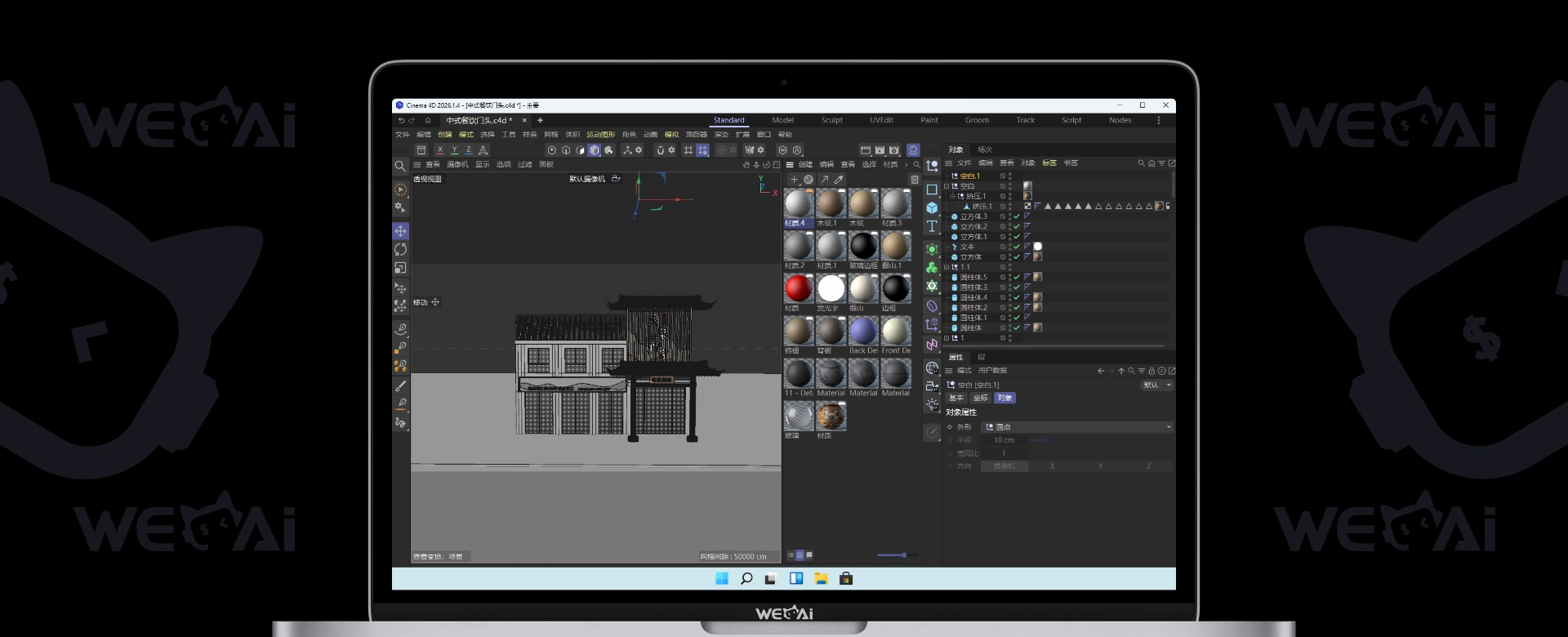Click the material eyedropper icon
This screenshot has height=637, width=1568.
[839, 180]
